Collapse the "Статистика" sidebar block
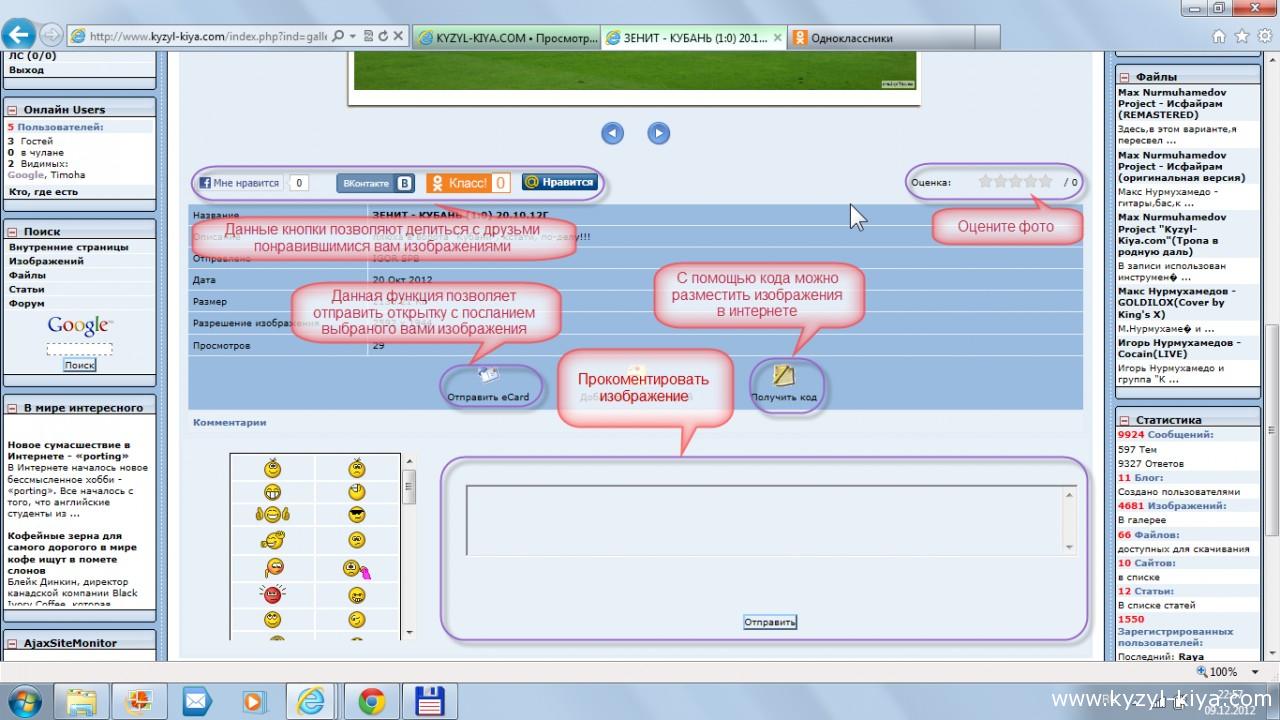Screen dimensions: 1280x720 pyautogui.click(x=1124, y=421)
